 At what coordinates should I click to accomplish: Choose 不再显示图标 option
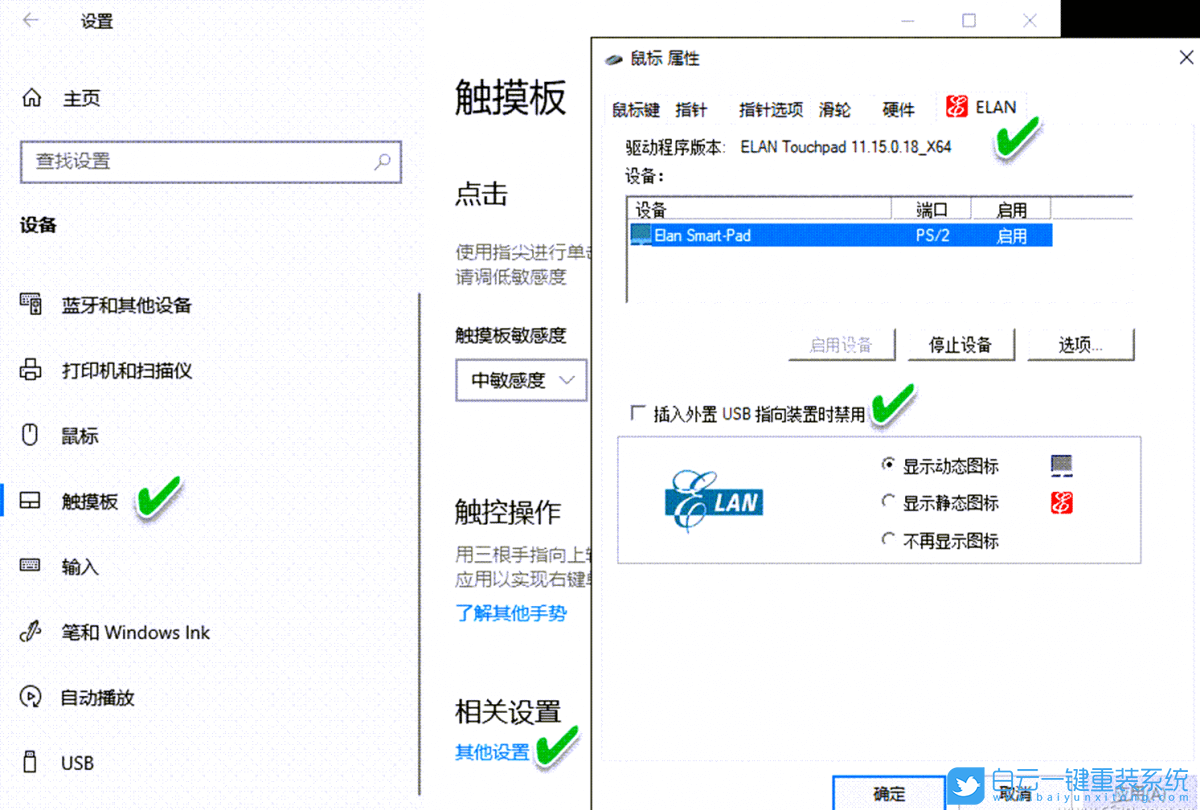pos(888,540)
